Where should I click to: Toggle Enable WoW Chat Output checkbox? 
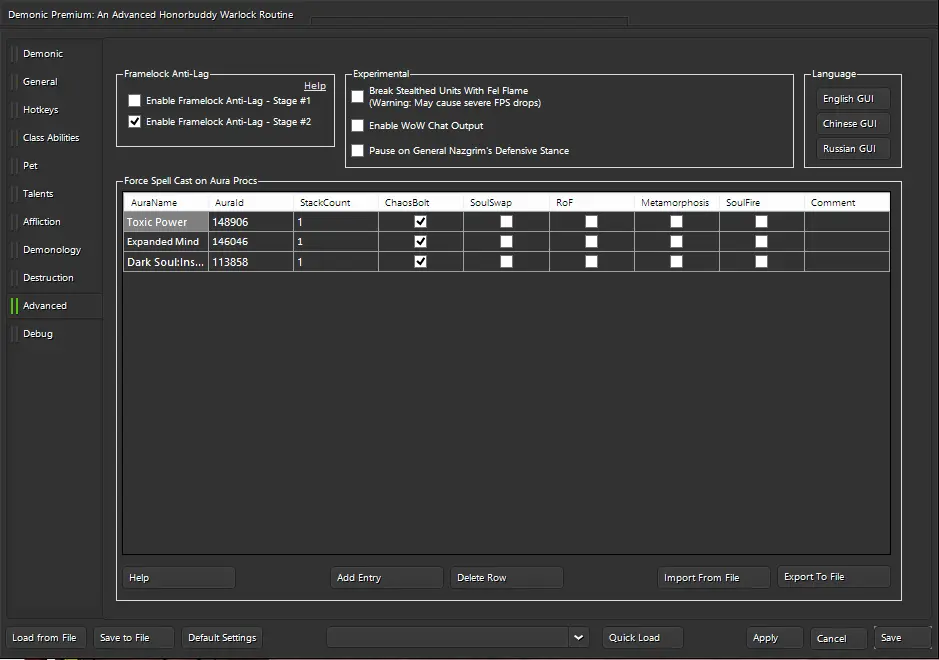[358, 125]
